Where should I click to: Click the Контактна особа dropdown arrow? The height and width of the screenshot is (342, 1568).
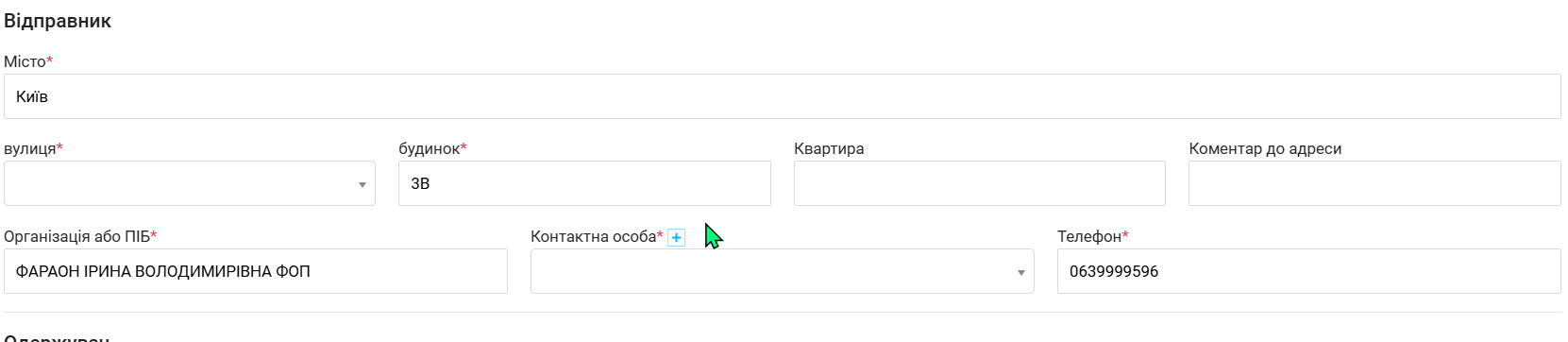(1020, 273)
